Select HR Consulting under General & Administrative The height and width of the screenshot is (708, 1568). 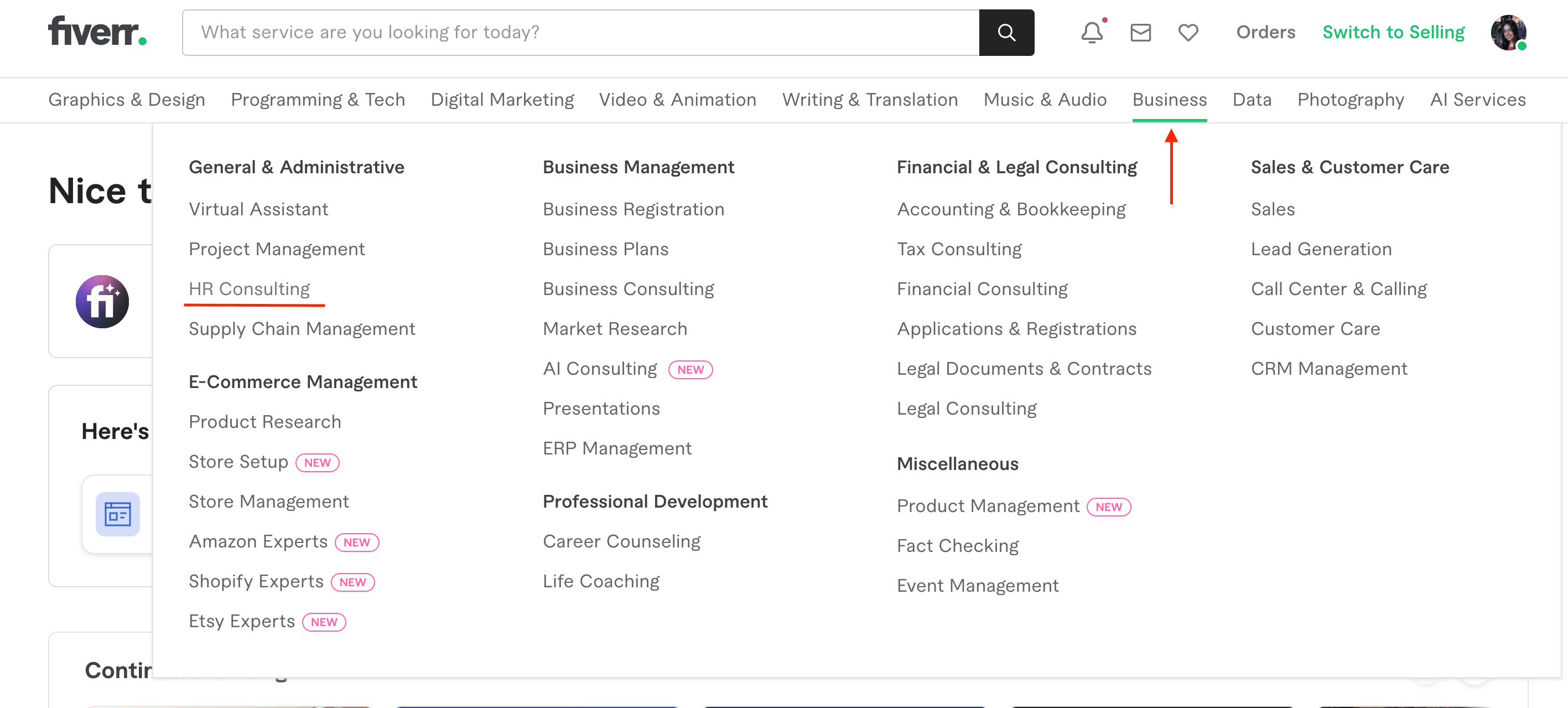(249, 288)
